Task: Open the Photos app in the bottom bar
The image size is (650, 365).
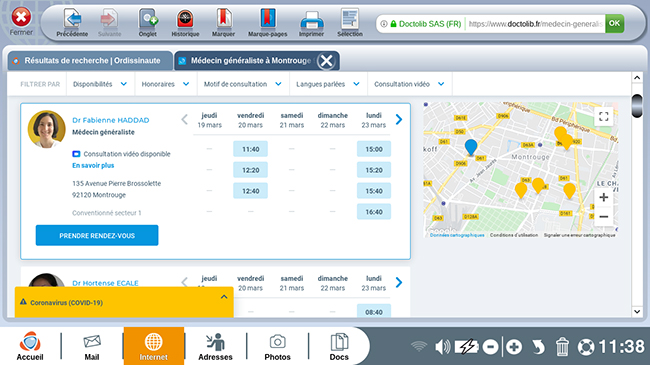Action: [277, 347]
